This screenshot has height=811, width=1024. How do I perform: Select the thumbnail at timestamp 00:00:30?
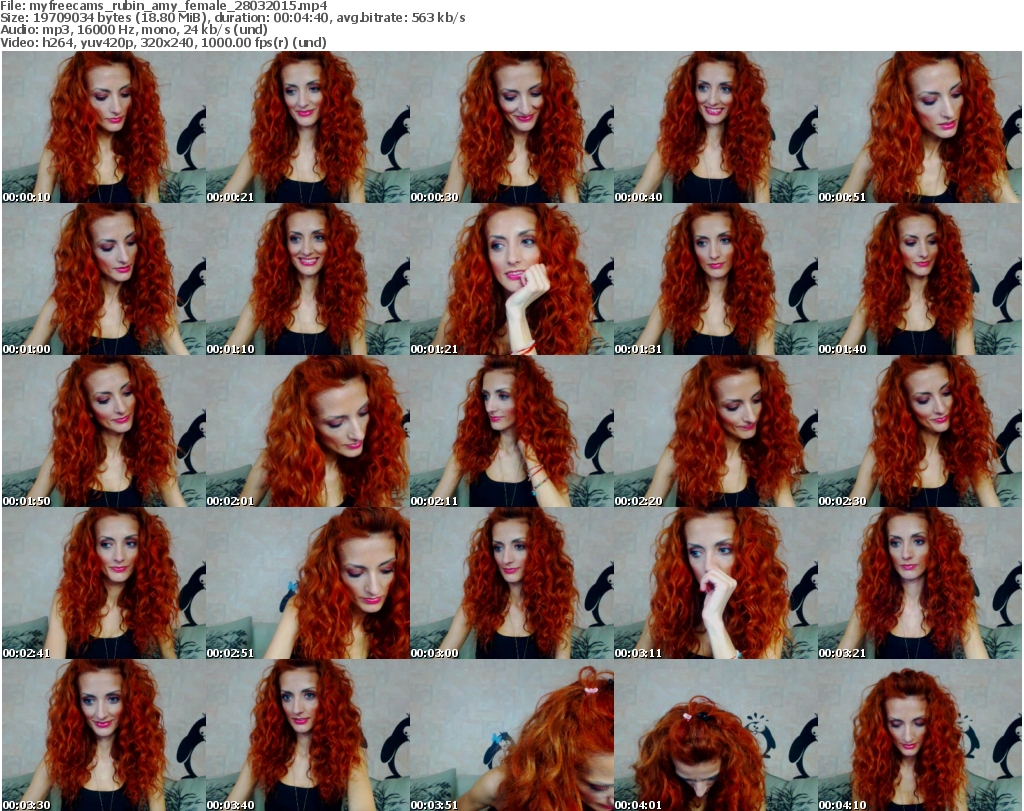[x=511, y=127]
